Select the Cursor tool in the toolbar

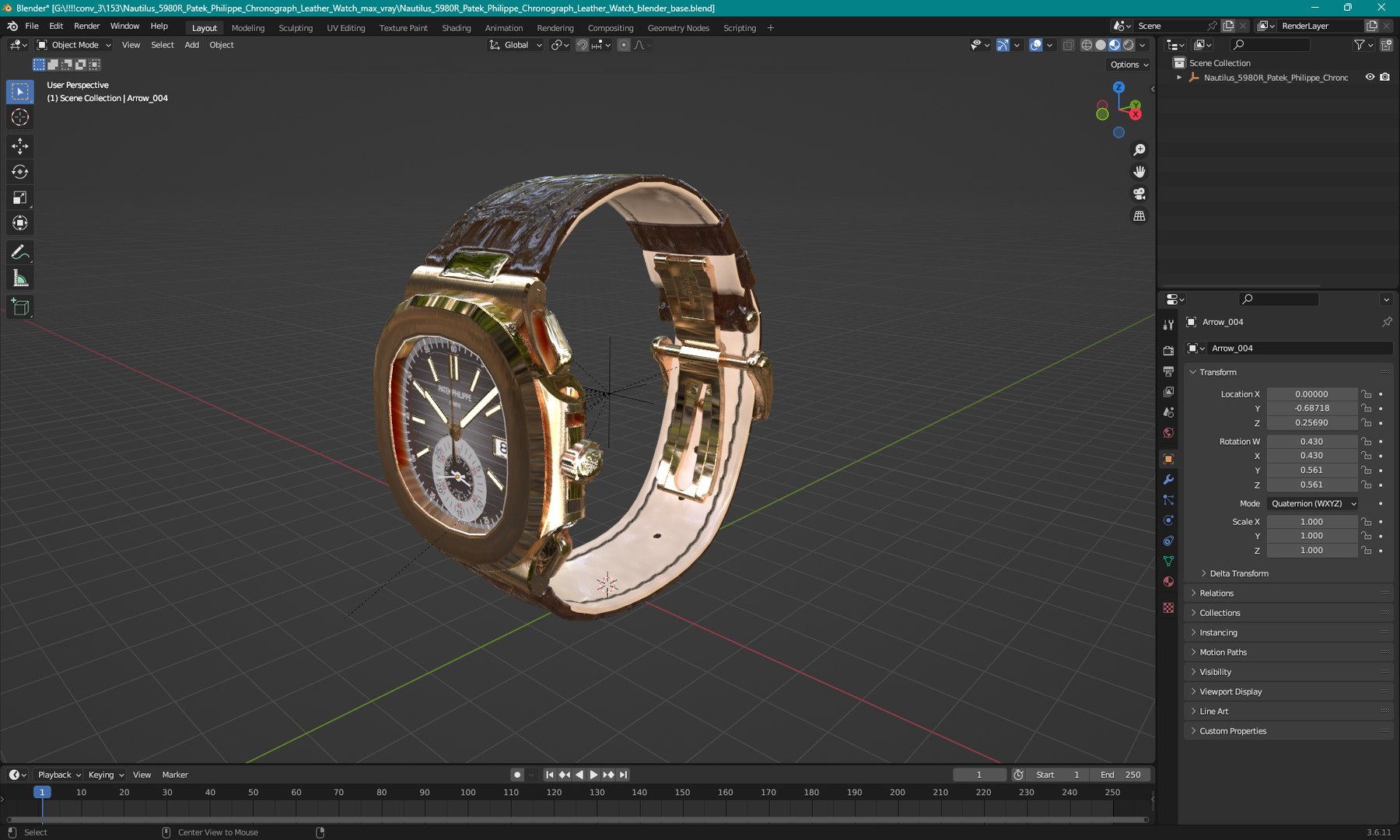[20, 117]
